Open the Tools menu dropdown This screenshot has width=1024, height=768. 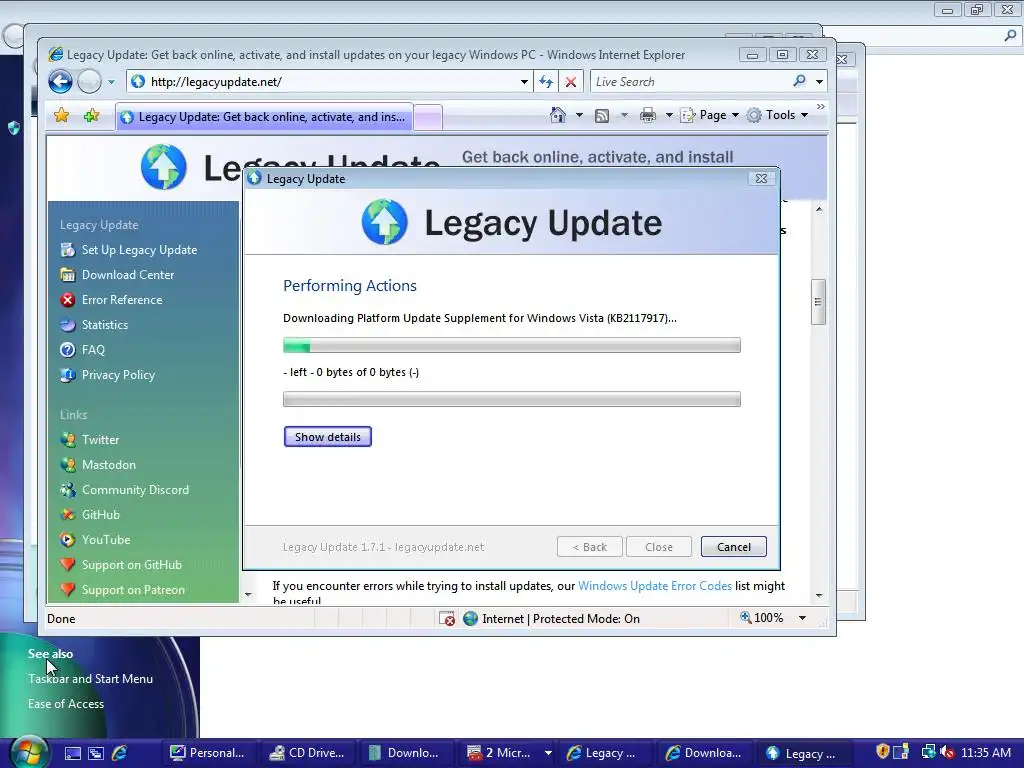(x=777, y=115)
